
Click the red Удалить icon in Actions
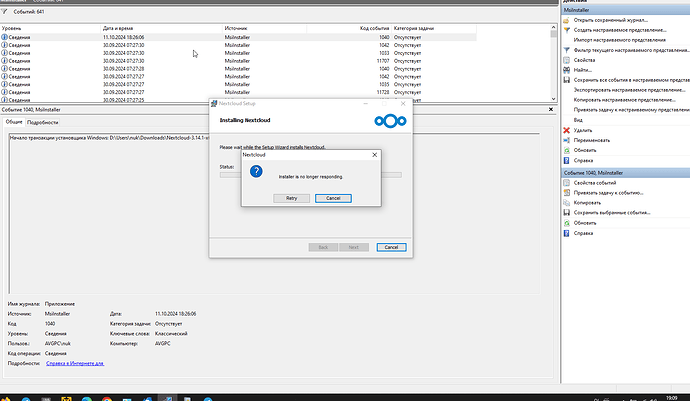pos(567,130)
